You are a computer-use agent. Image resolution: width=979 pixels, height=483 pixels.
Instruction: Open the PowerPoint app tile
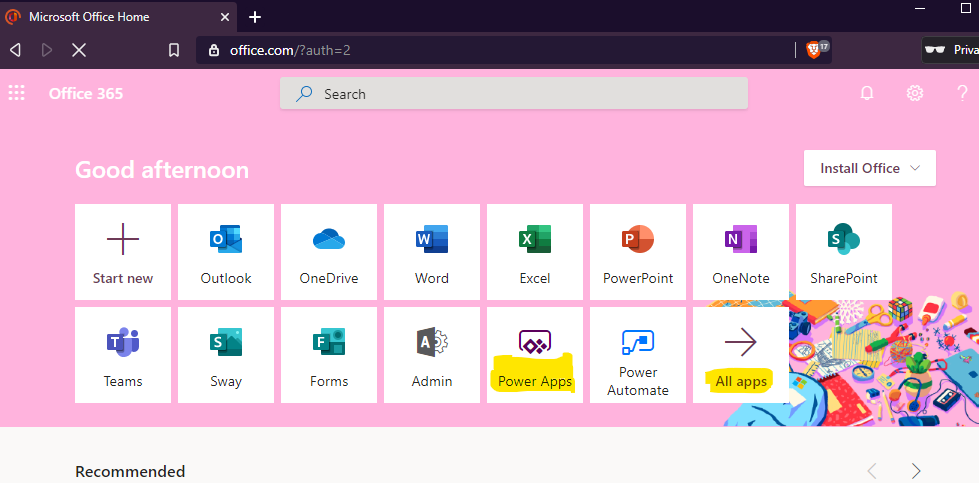[638, 252]
